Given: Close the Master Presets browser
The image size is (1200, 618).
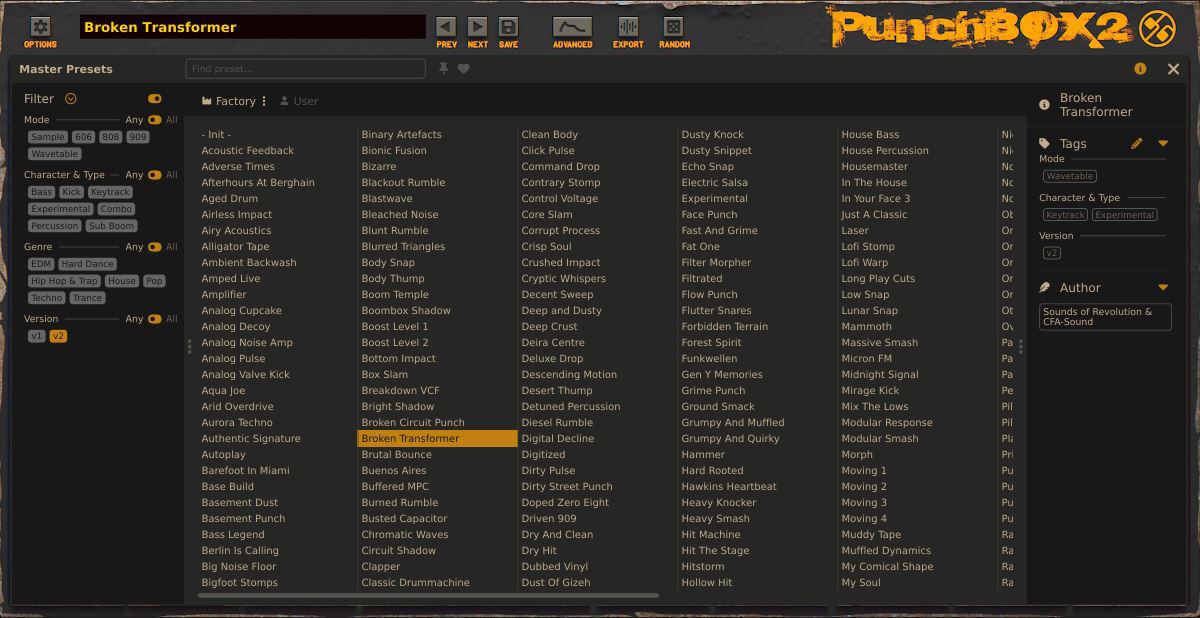Looking at the screenshot, I should point(1173,69).
